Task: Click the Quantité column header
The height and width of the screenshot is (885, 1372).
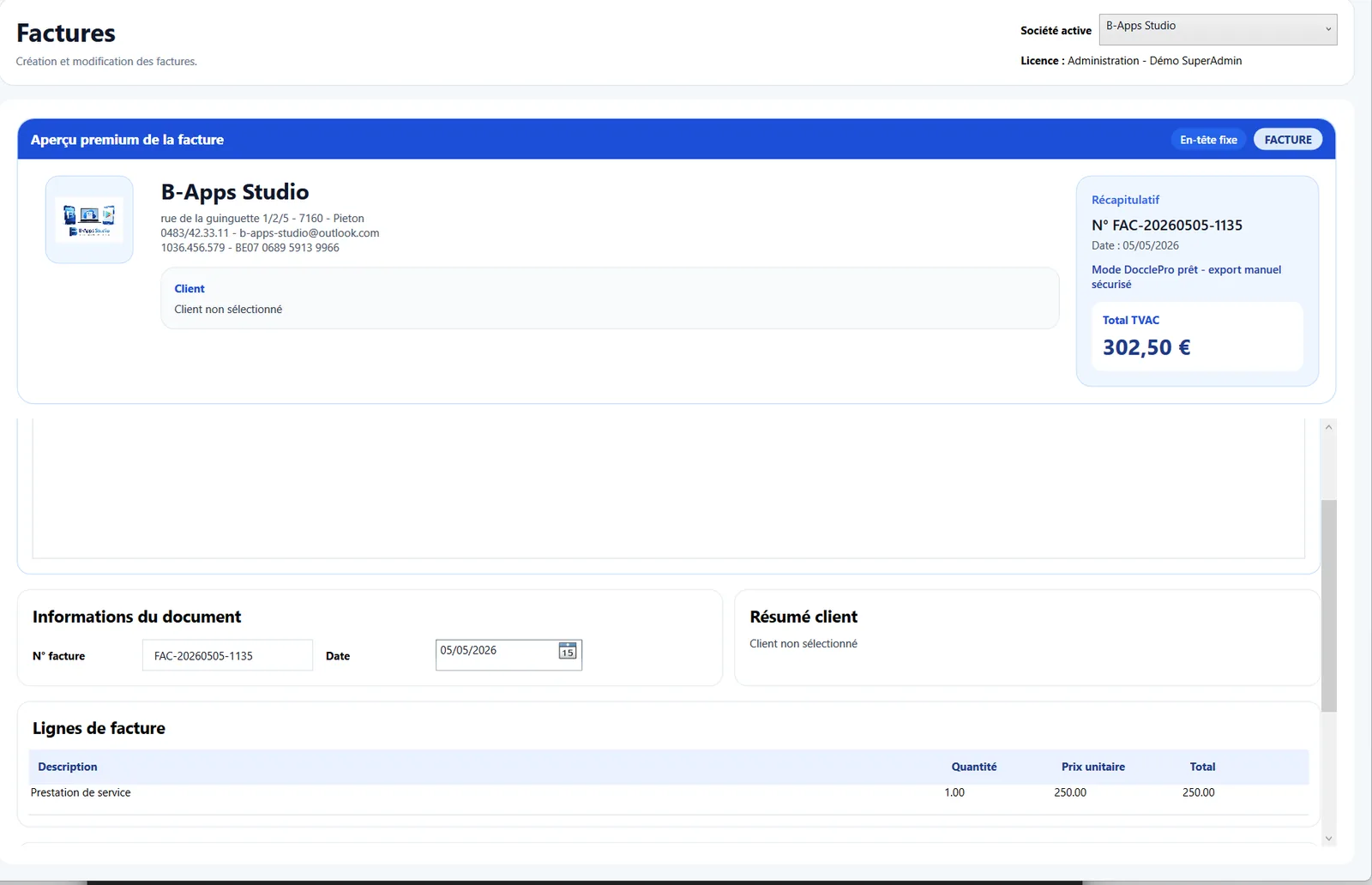Action: (974, 767)
